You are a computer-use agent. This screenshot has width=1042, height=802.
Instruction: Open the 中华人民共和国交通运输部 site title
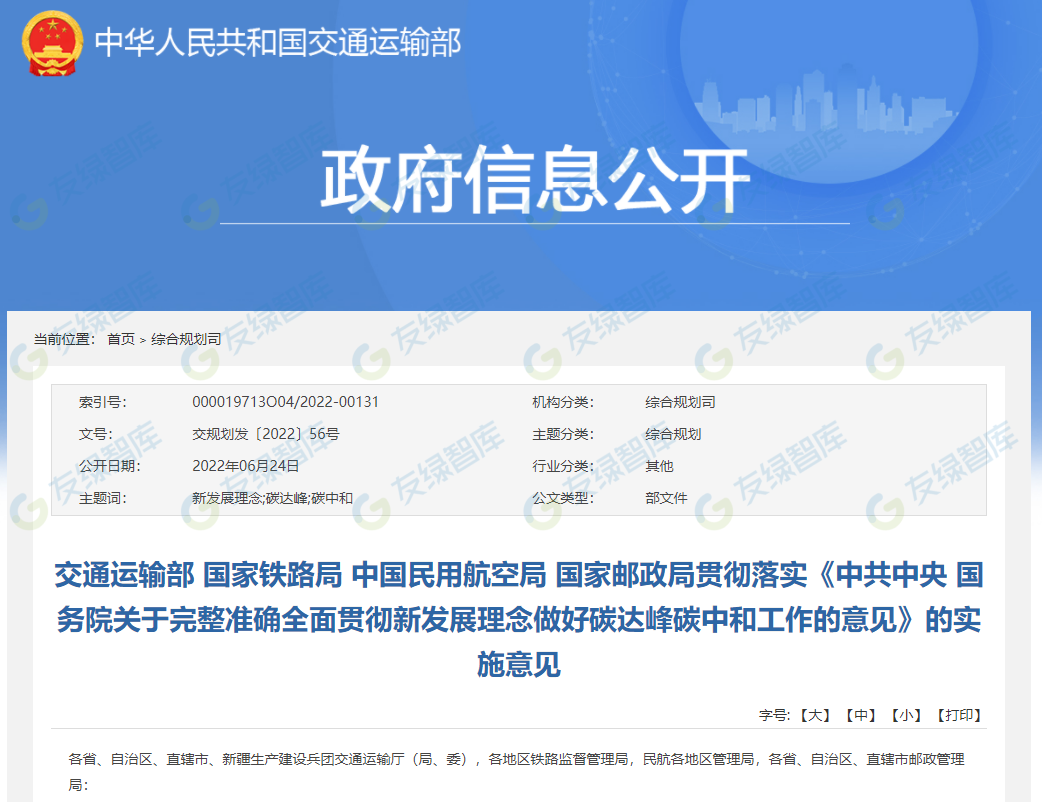[x=277, y=42]
